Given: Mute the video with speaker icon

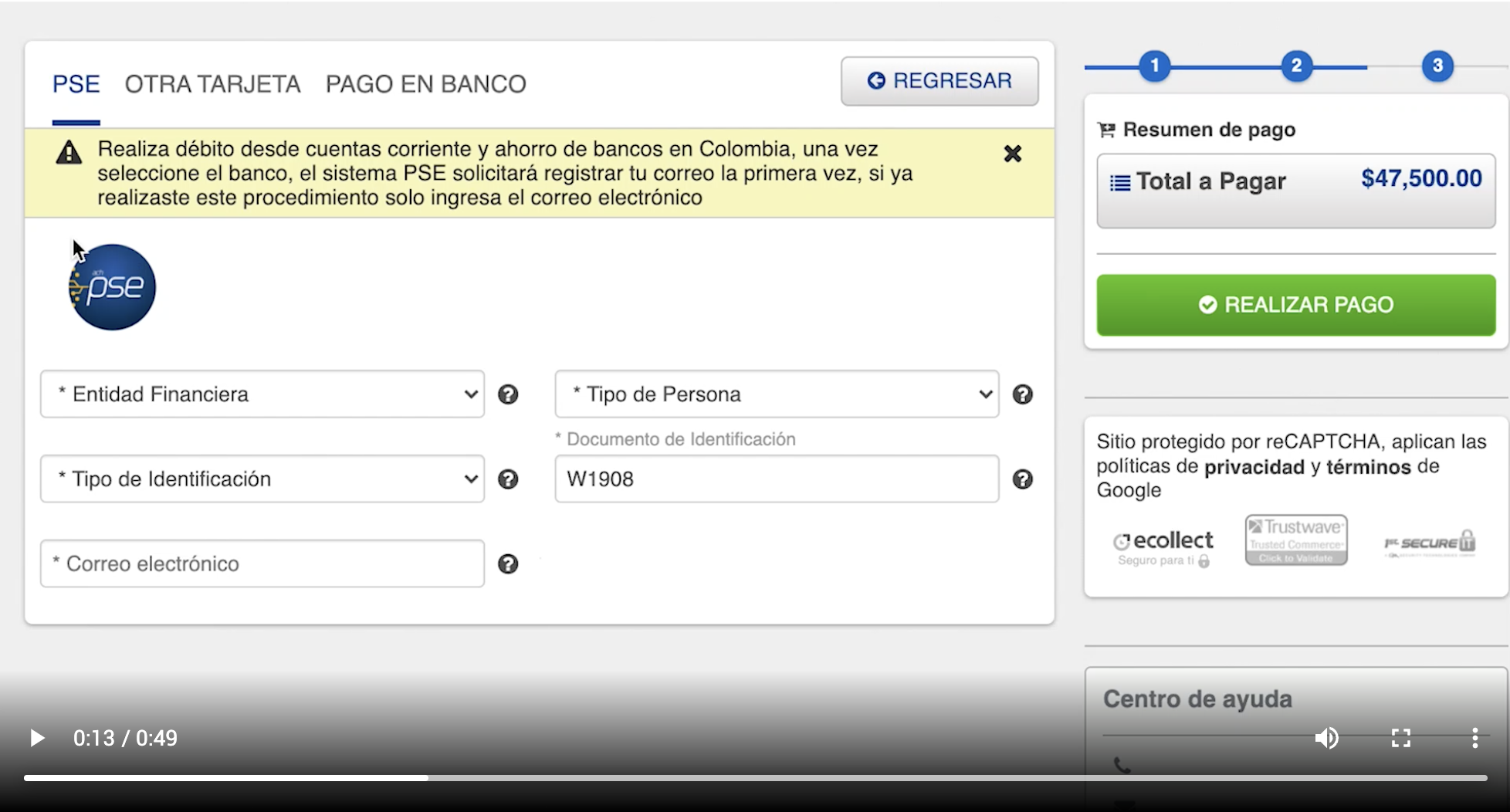Looking at the screenshot, I should (x=1326, y=738).
